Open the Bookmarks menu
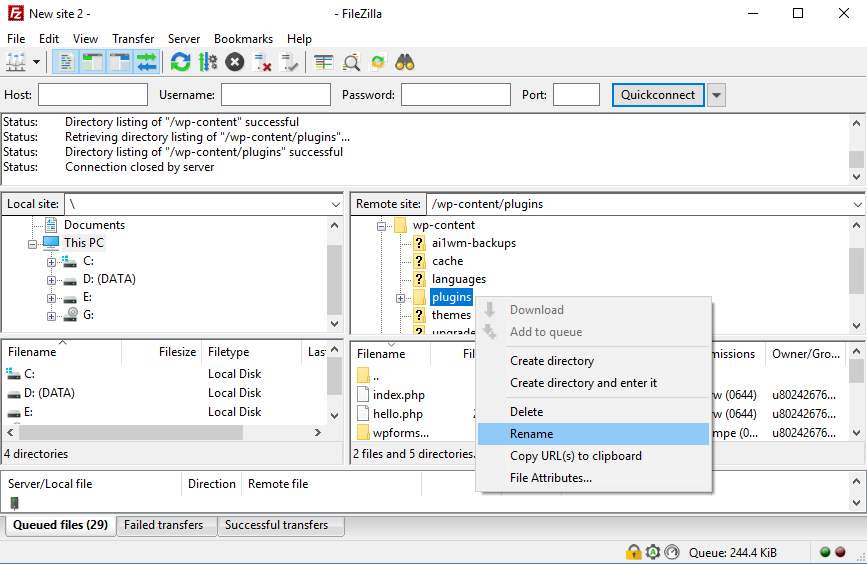Viewport: 867px width, 564px height. pyautogui.click(x=244, y=38)
